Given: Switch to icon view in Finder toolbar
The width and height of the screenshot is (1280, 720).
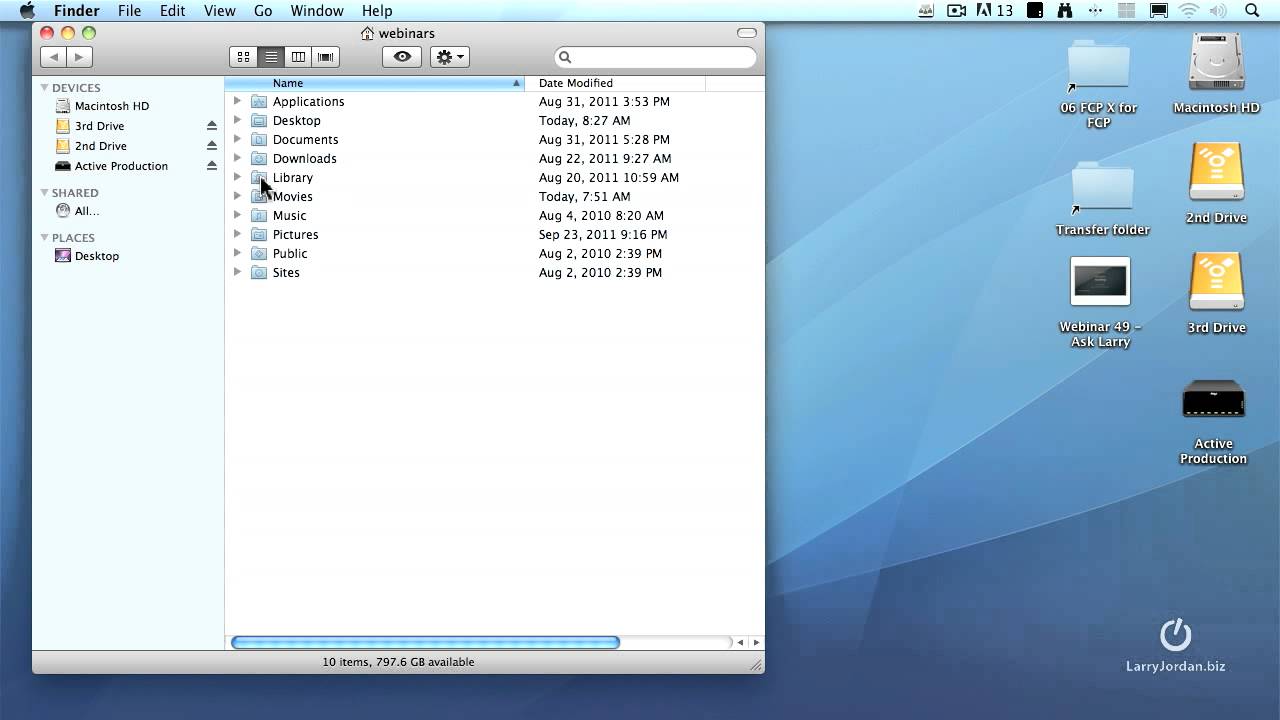Looking at the screenshot, I should point(243,57).
